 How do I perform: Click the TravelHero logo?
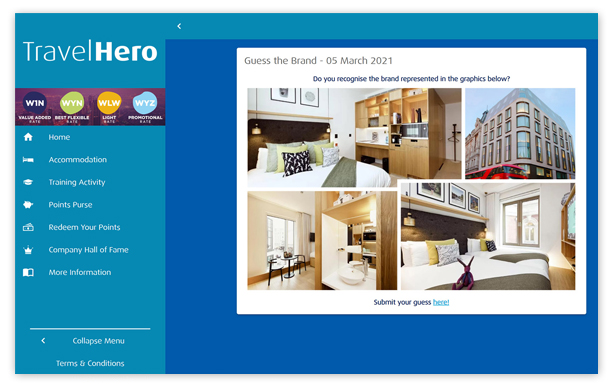pos(90,51)
